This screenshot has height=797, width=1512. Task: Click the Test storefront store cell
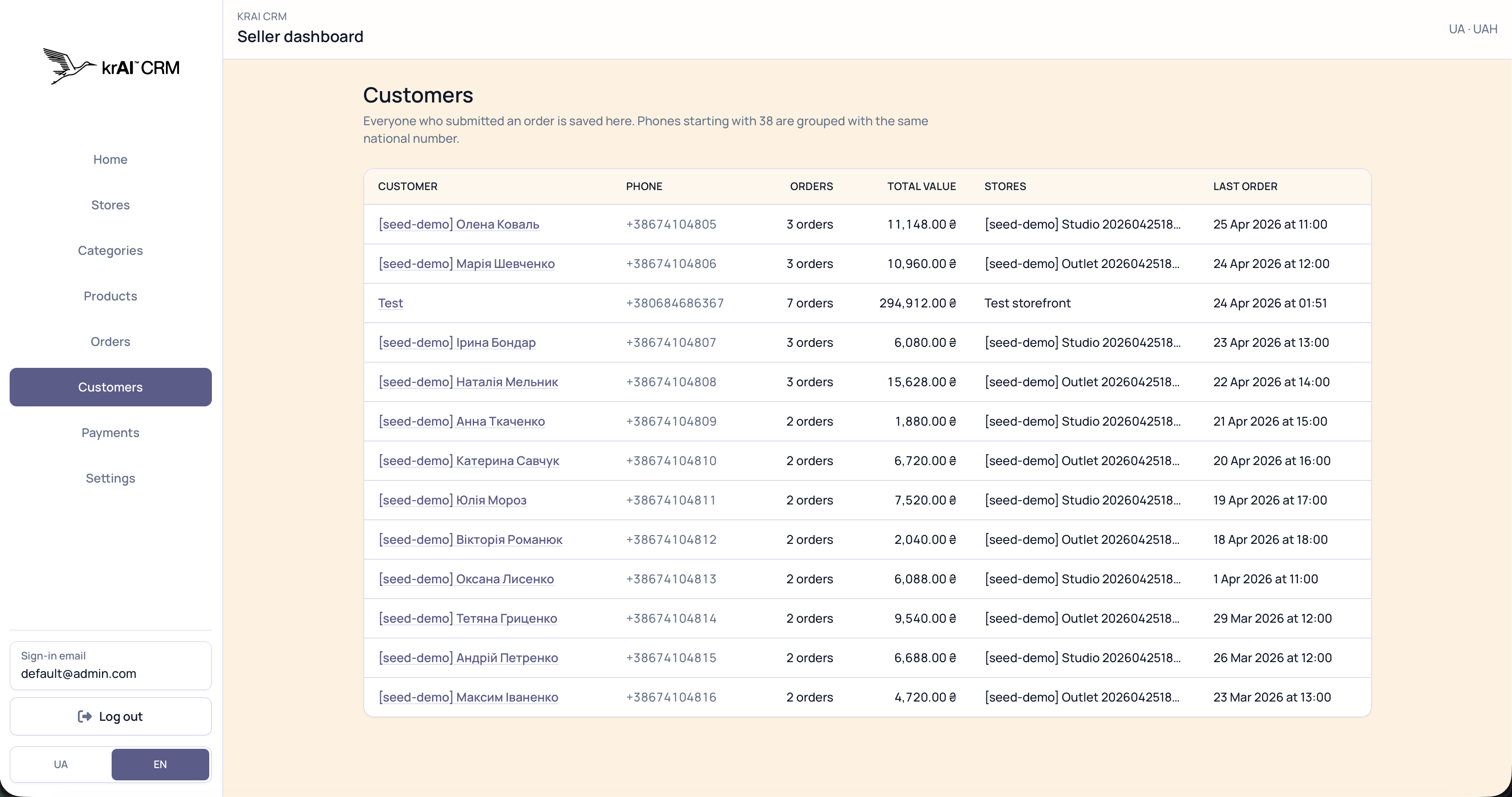[x=1027, y=303]
